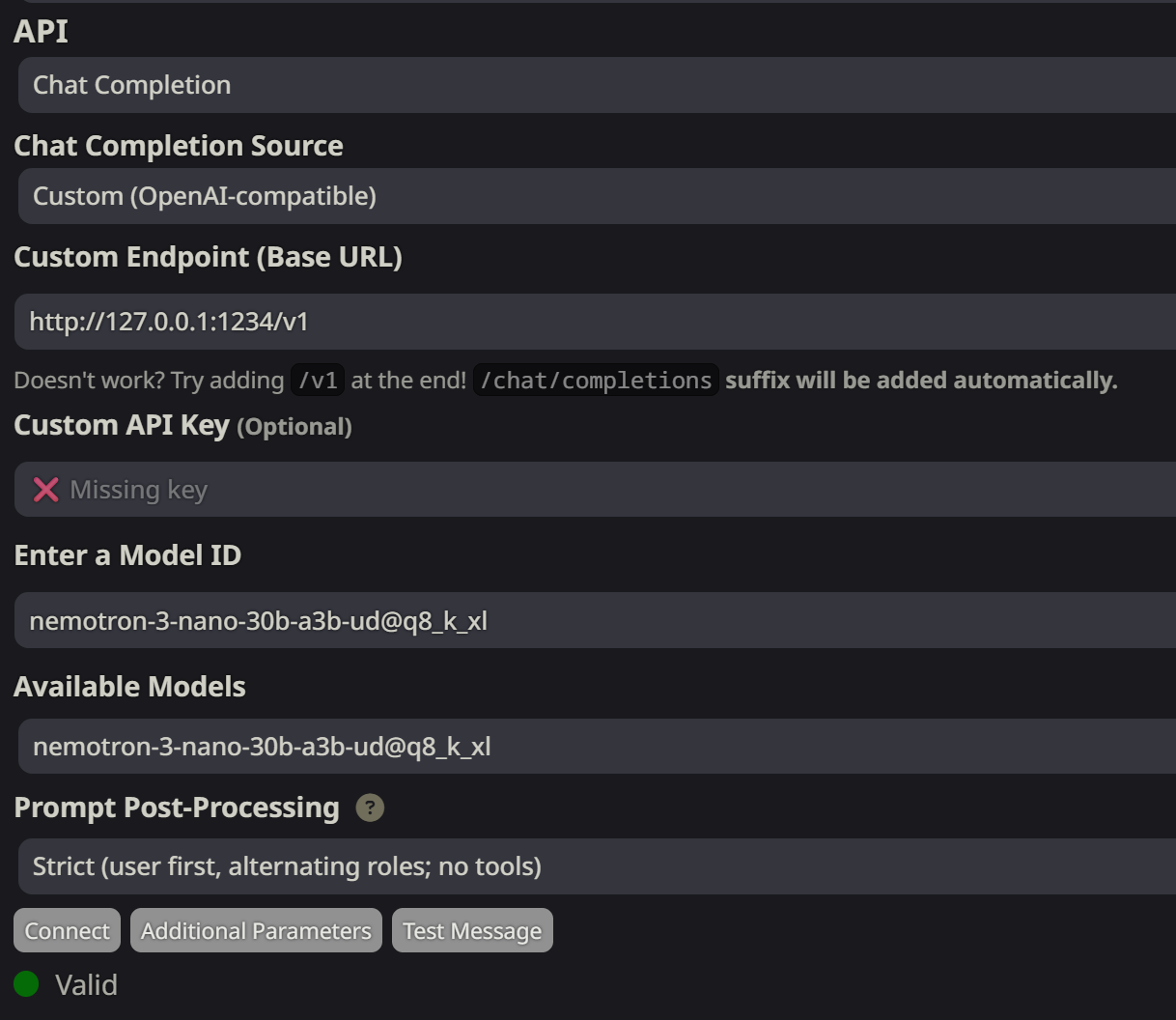Send a Test Message
Viewport: 1176px width, 1020px height.
[x=472, y=930]
